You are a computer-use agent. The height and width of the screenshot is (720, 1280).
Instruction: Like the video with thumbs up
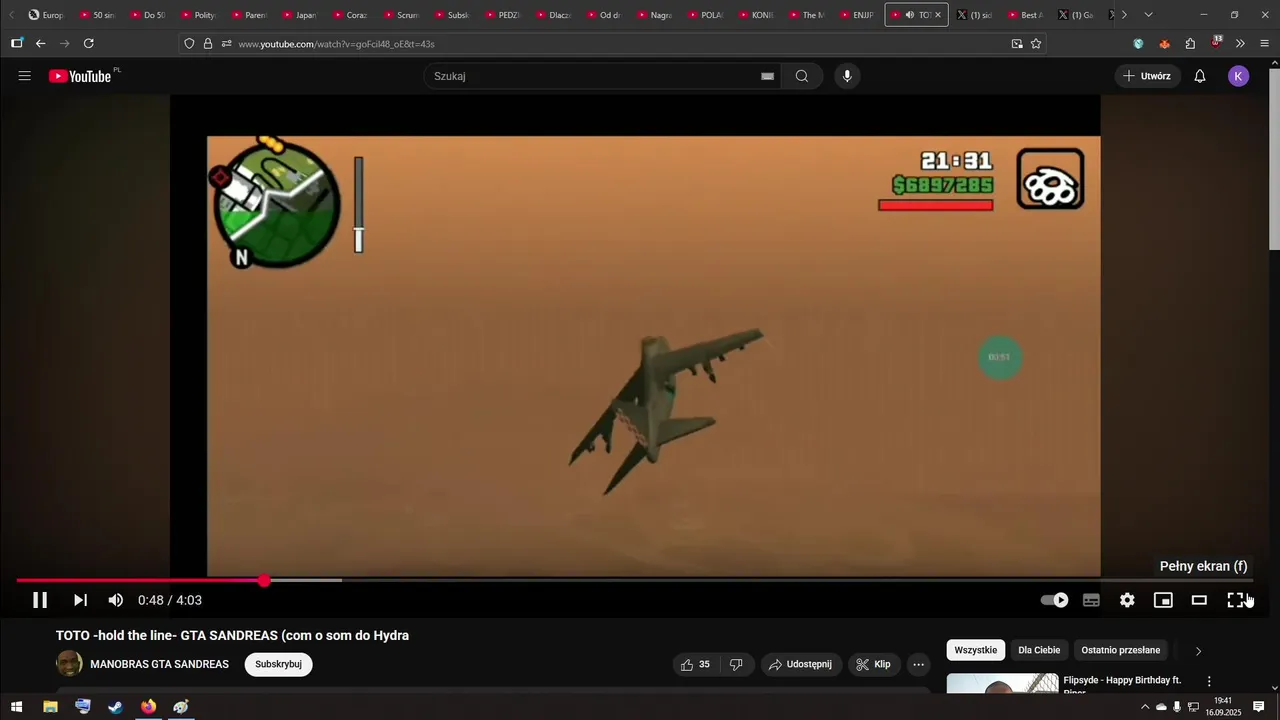coord(695,664)
